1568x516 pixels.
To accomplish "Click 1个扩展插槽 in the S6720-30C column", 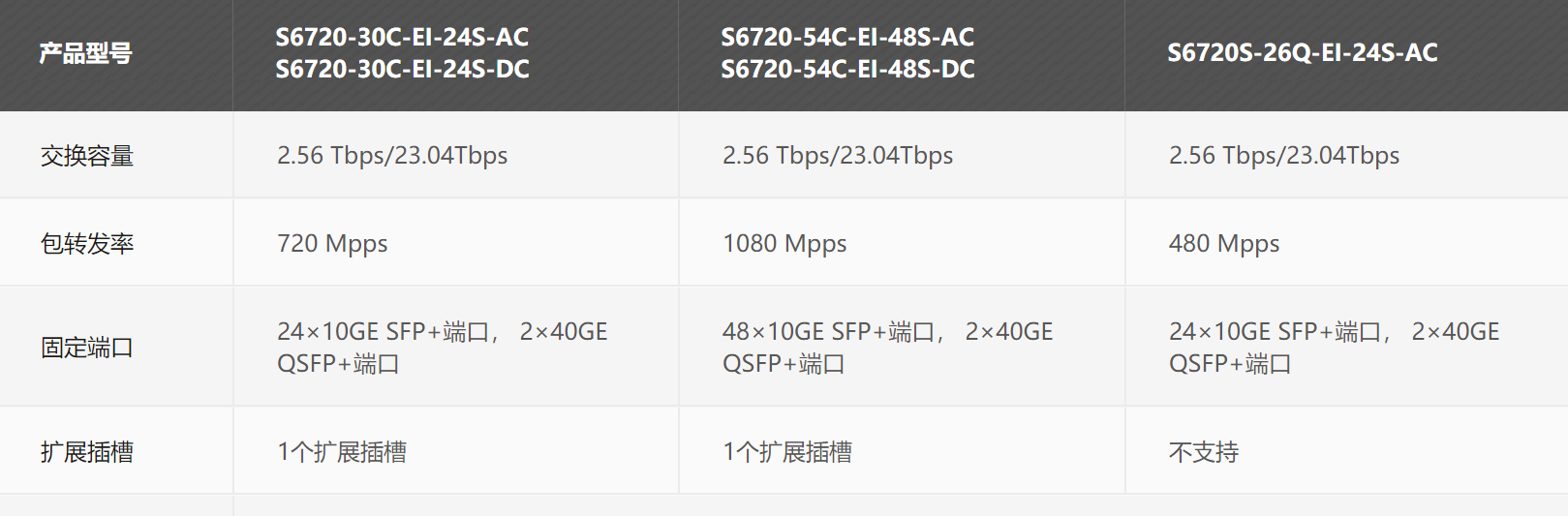I will click(342, 452).
